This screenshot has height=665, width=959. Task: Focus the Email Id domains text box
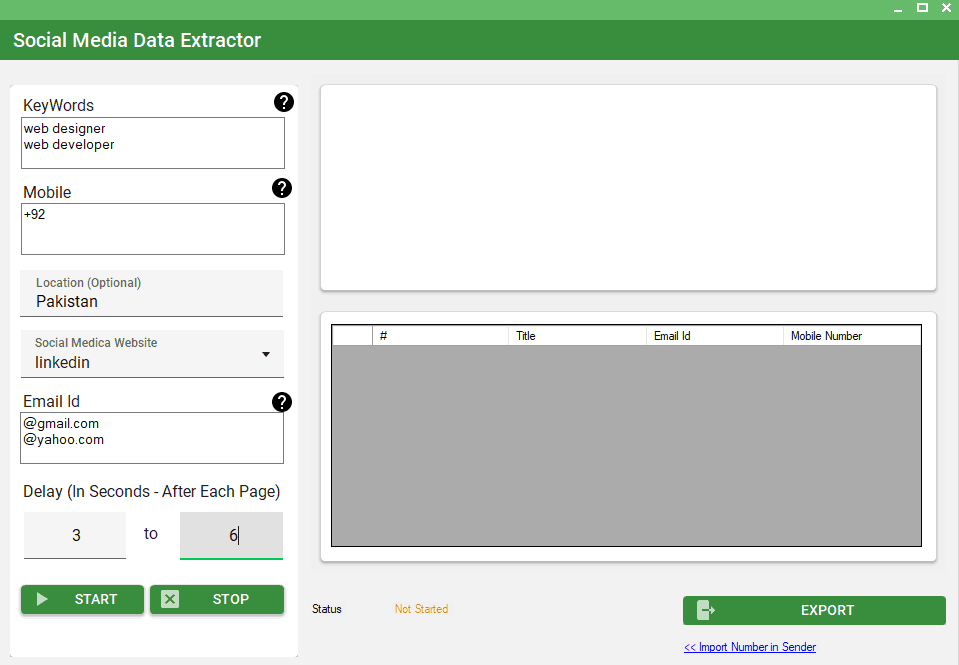[152, 438]
